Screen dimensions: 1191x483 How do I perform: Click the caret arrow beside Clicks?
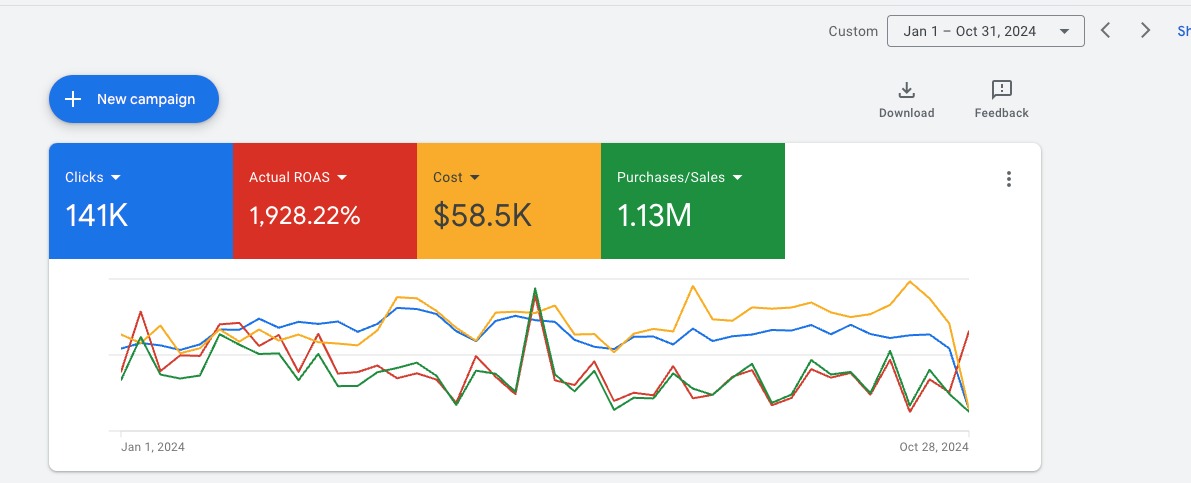pyautogui.click(x=116, y=177)
